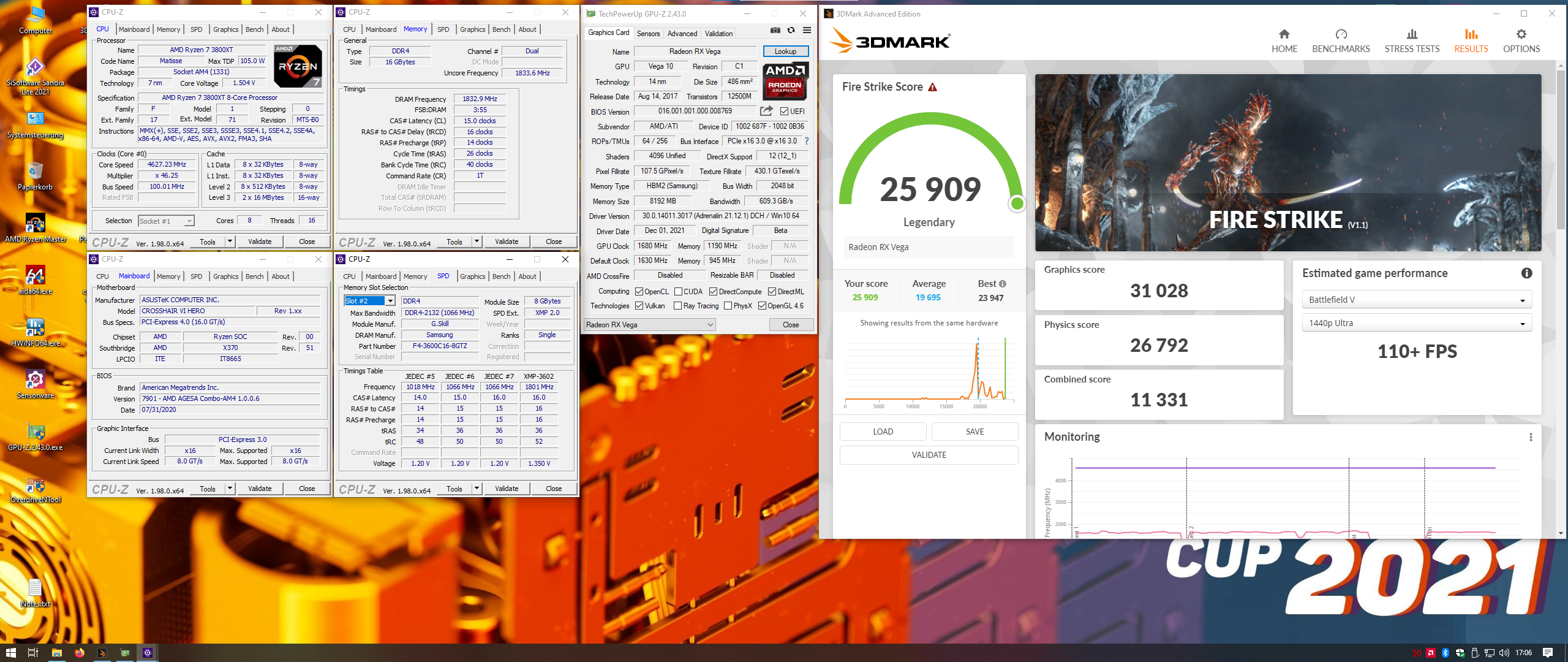
Task: Expand Tools arrow in the CPU-Z Mainboard-tab window
Action: click(x=230, y=489)
